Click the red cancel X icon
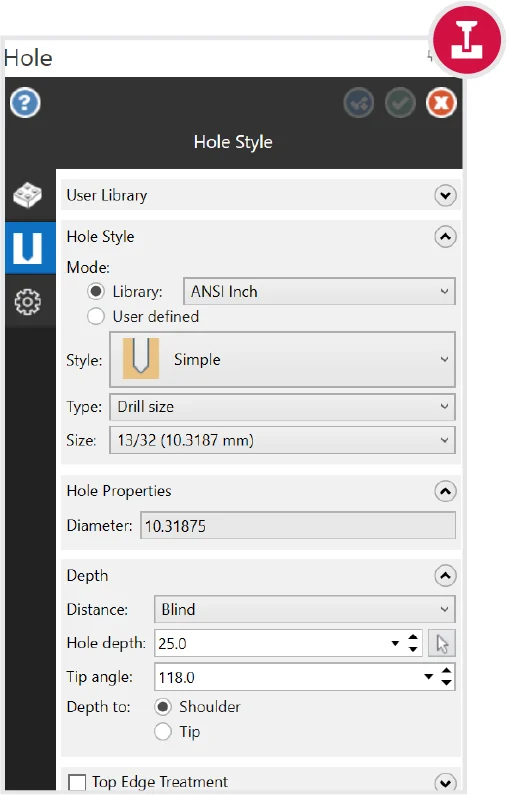The width and height of the screenshot is (507, 795). tap(441, 103)
